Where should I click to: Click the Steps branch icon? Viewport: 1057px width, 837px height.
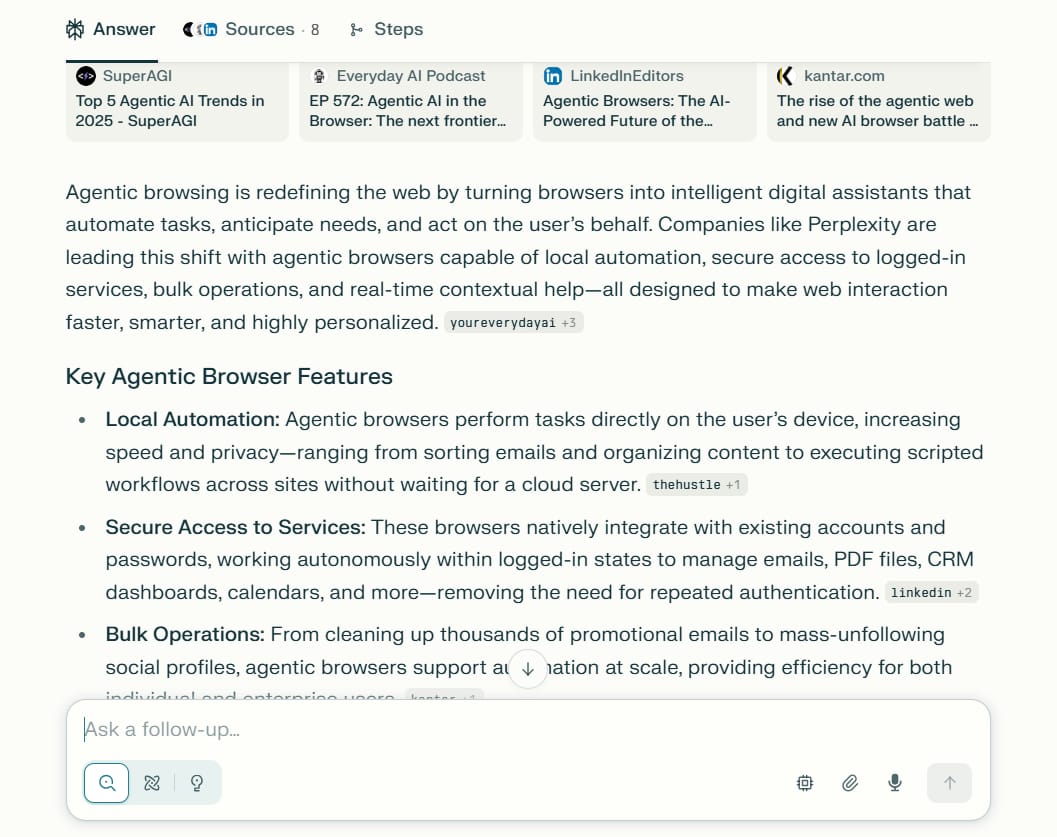pos(357,30)
